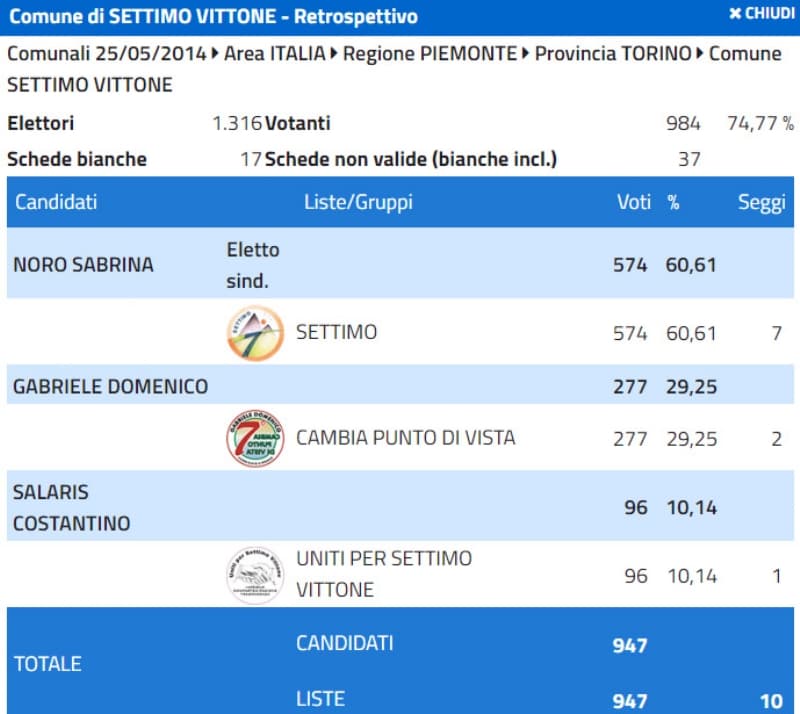Click the UNITI PER SETTIMO VITTONE list name
Screen dimensions: 800x714
(384, 574)
